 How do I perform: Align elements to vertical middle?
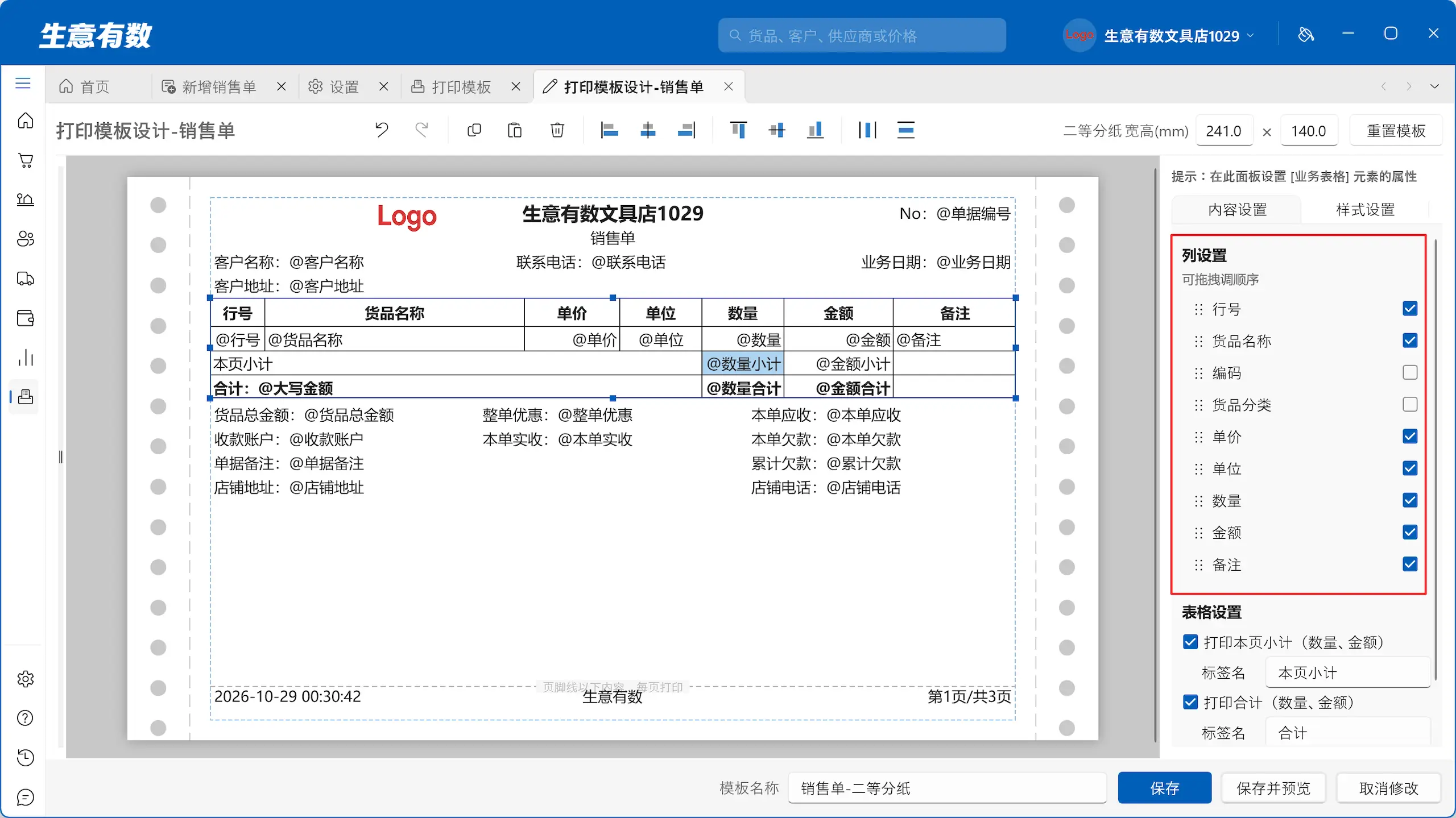(x=777, y=130)
